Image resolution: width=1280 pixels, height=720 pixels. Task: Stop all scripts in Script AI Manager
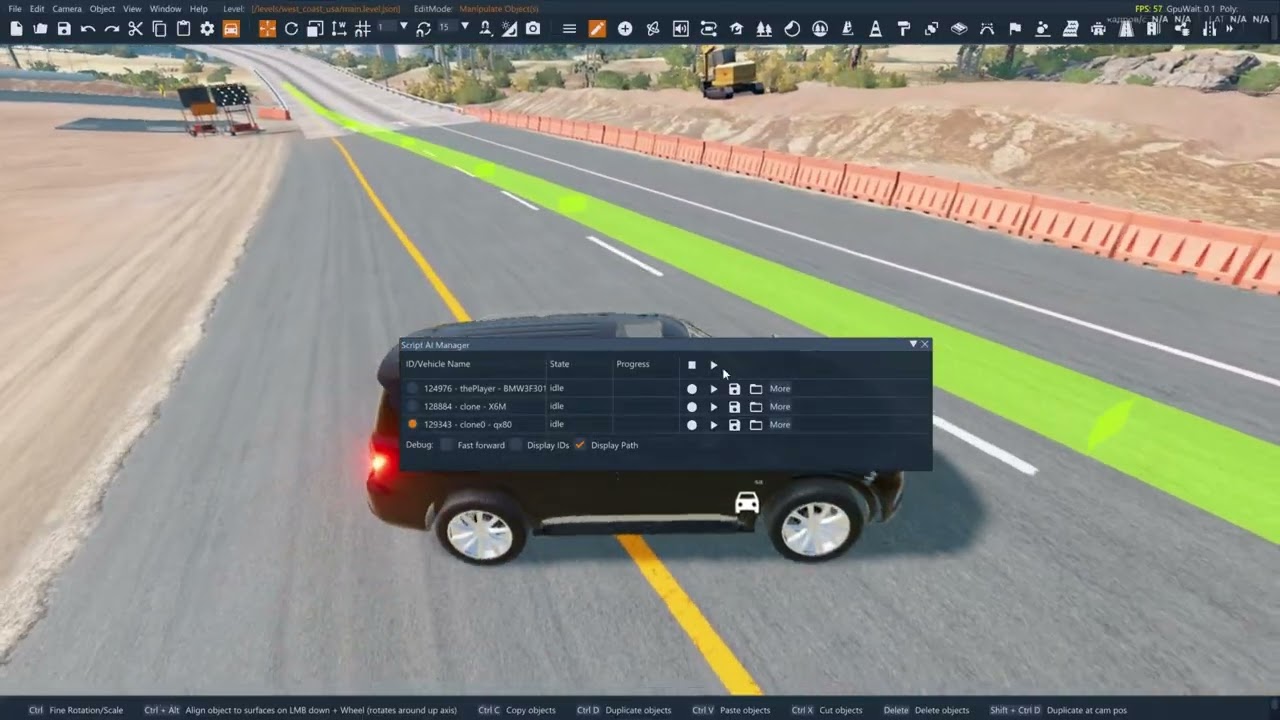[691, 365]
